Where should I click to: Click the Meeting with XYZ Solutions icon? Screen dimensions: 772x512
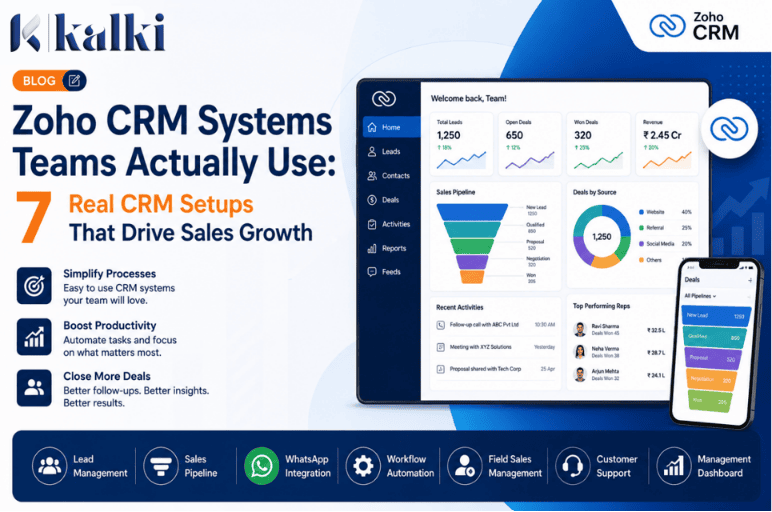(x=441, y=347)
